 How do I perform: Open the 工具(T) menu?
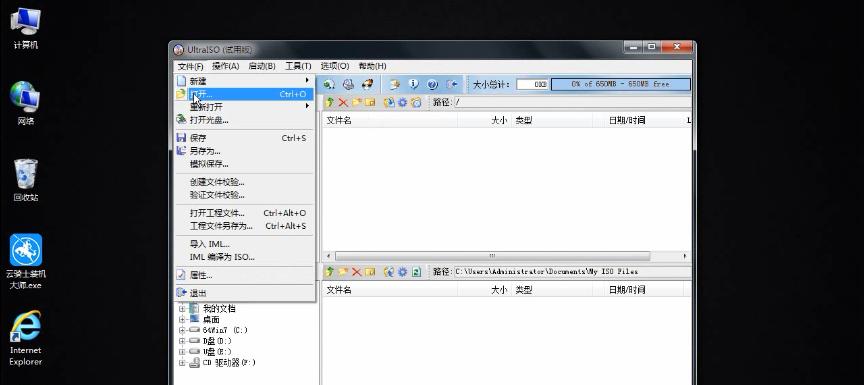point(298,66)
